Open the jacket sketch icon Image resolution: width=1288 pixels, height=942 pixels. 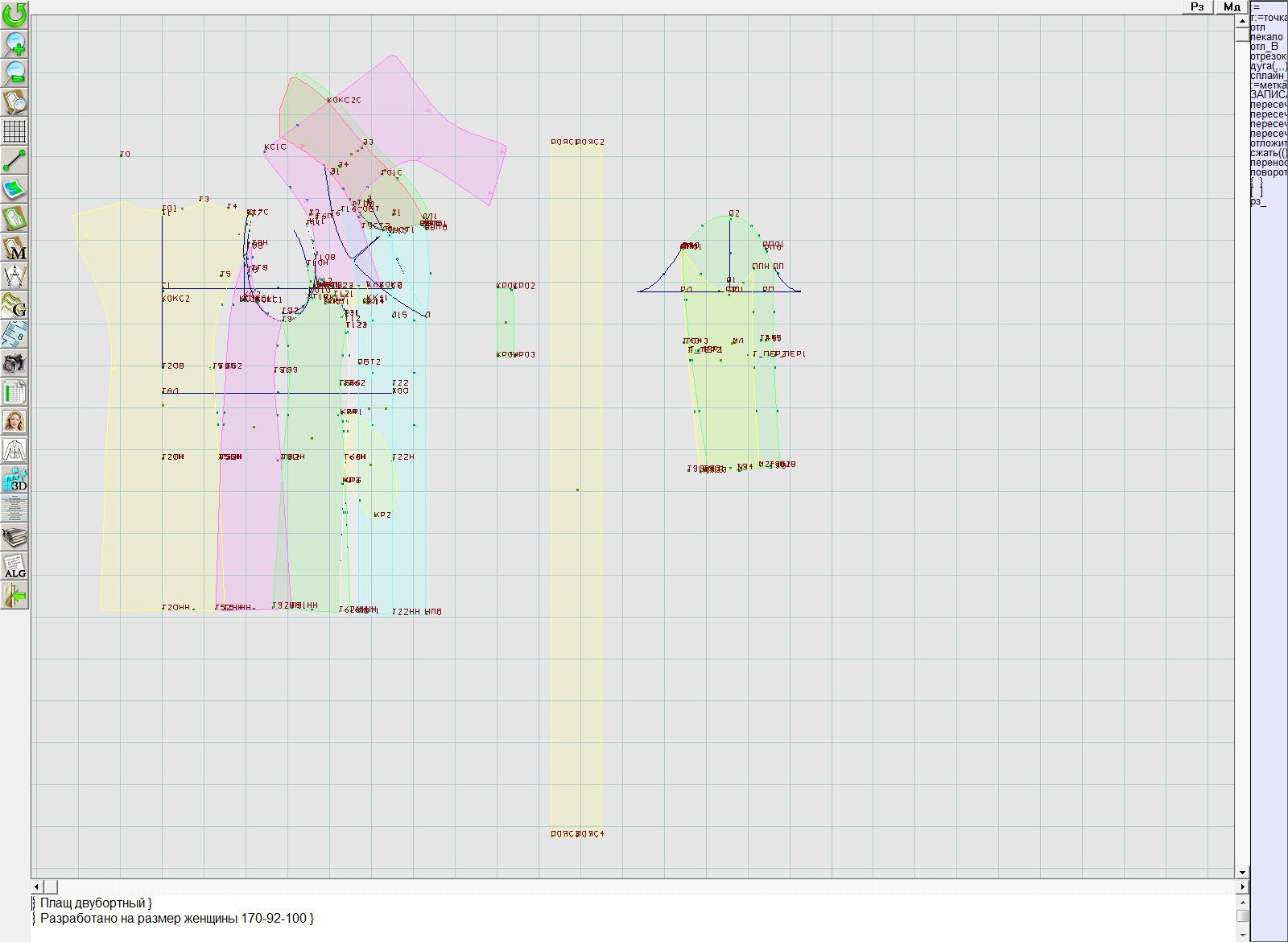click(x=14, y=450)
